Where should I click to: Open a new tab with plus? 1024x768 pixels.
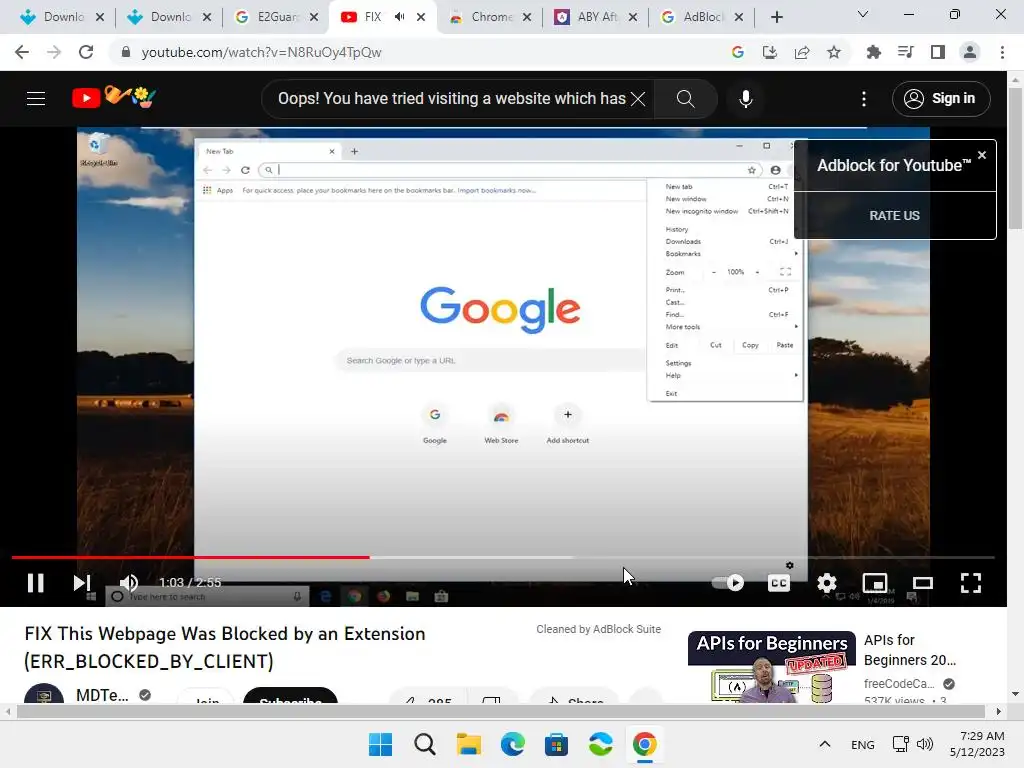point(776,17)
